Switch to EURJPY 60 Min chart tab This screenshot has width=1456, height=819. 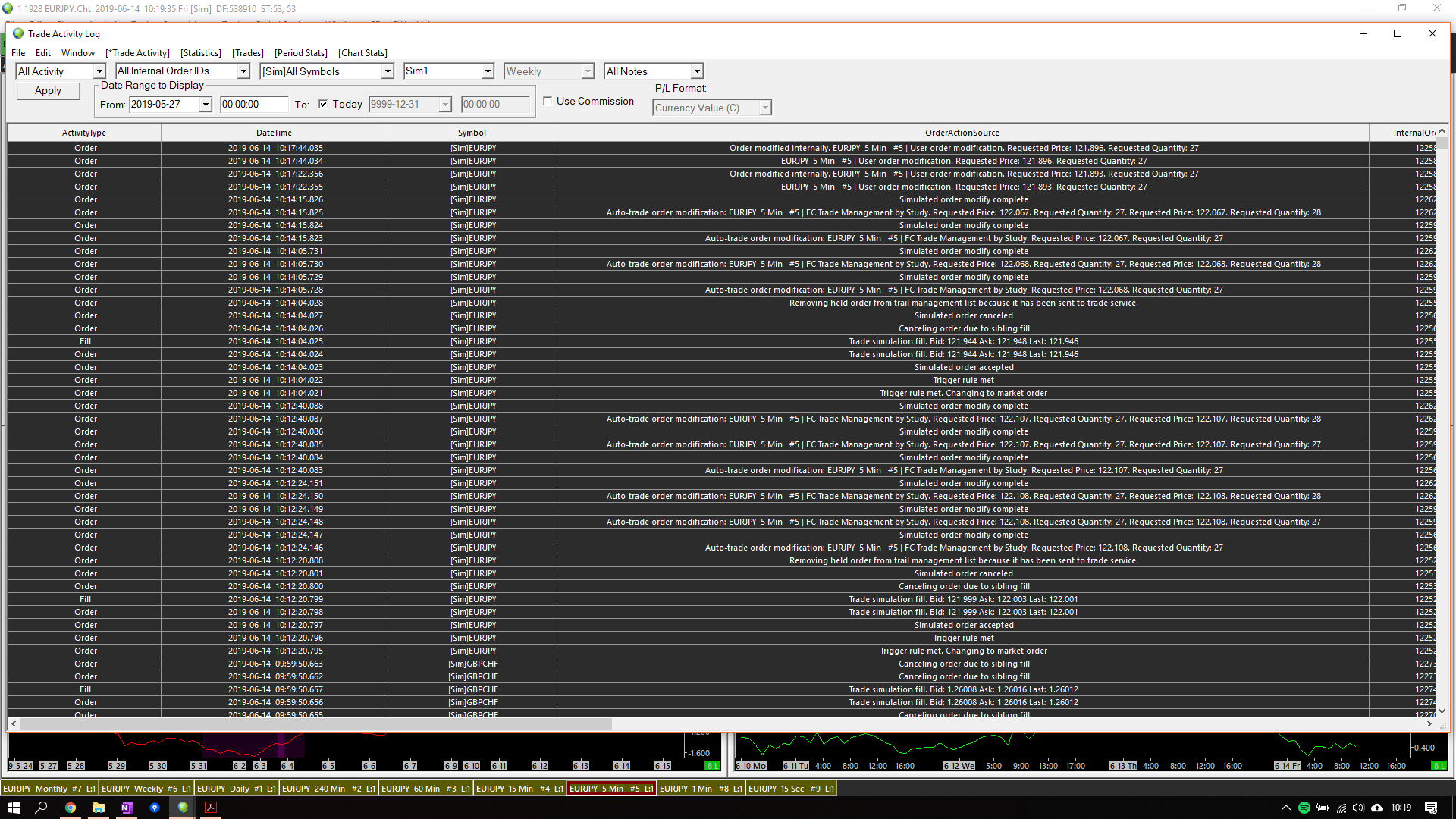[425, 789]
